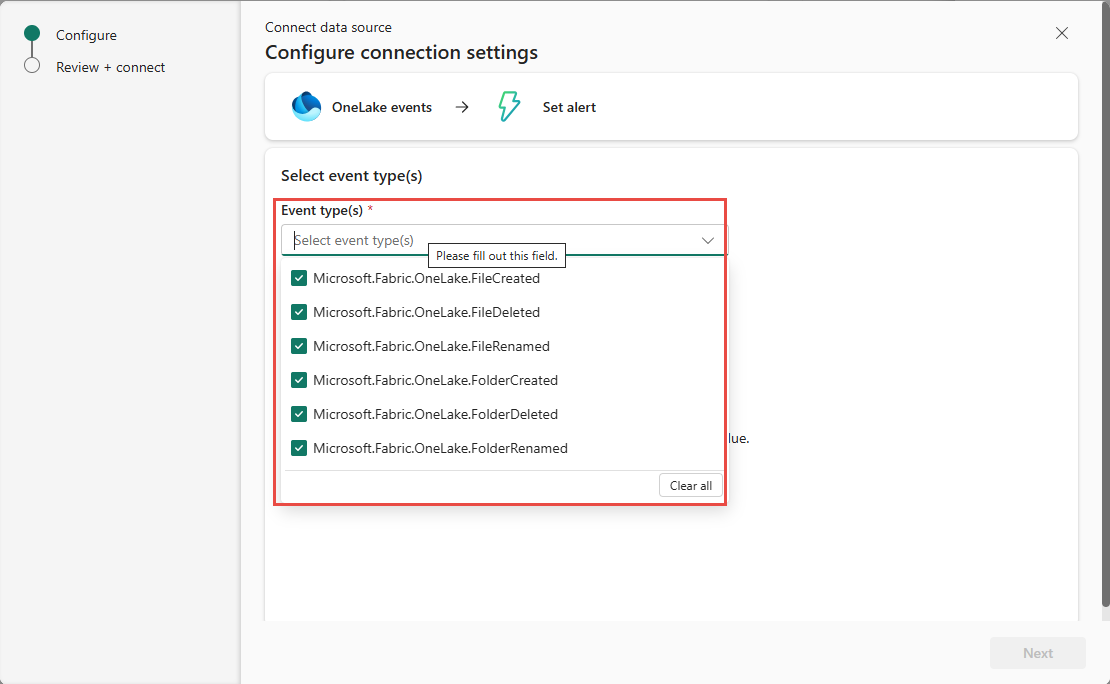The image size is (1110, 684).
Task: Click the OneLake events logo icon
Action: tap(307, 107)
